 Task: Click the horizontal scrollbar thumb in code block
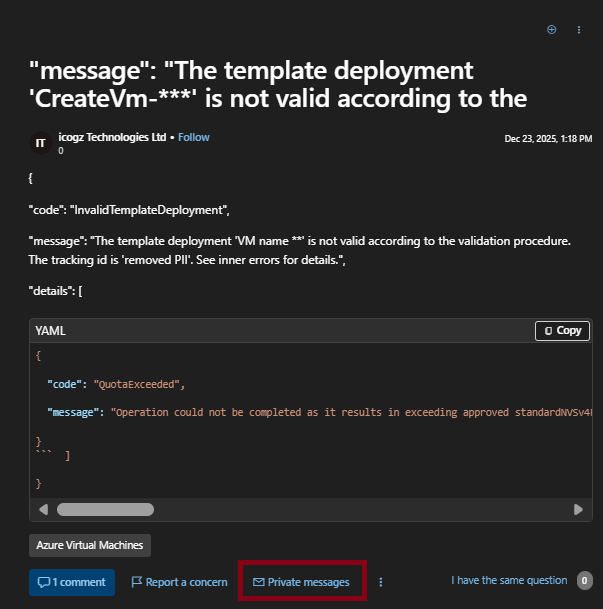(x=105, y=509)
